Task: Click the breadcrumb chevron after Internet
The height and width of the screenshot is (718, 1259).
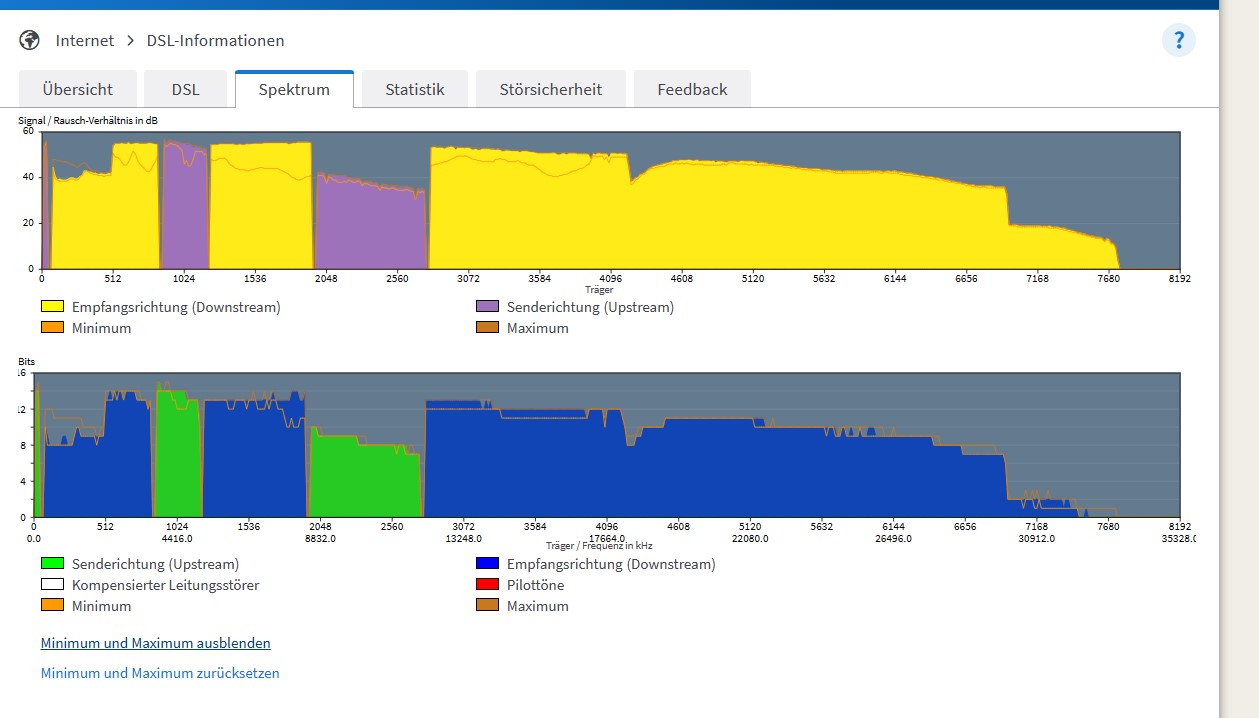Action: click(x=131, y=41)
